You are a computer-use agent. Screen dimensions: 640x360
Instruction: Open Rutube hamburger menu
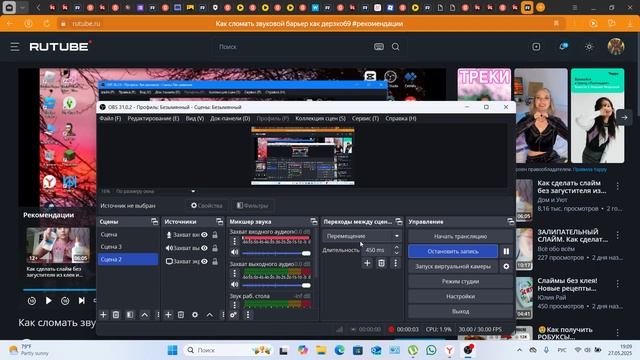click(15, 47)
